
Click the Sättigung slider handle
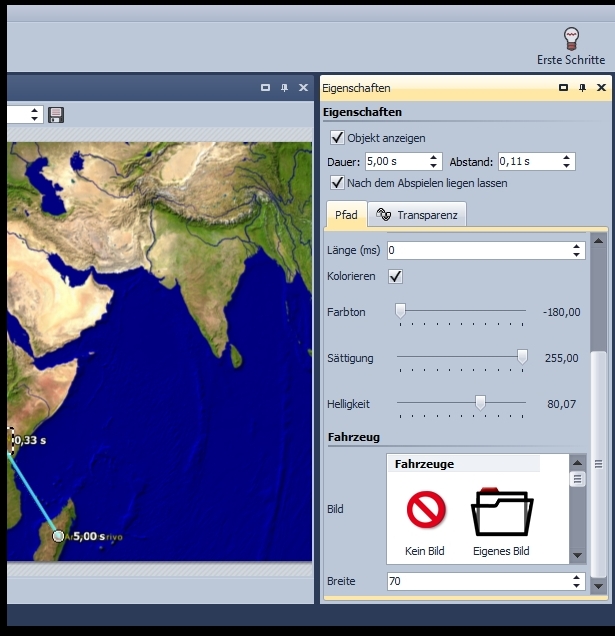pyautogui.click(x=522, y=356)
